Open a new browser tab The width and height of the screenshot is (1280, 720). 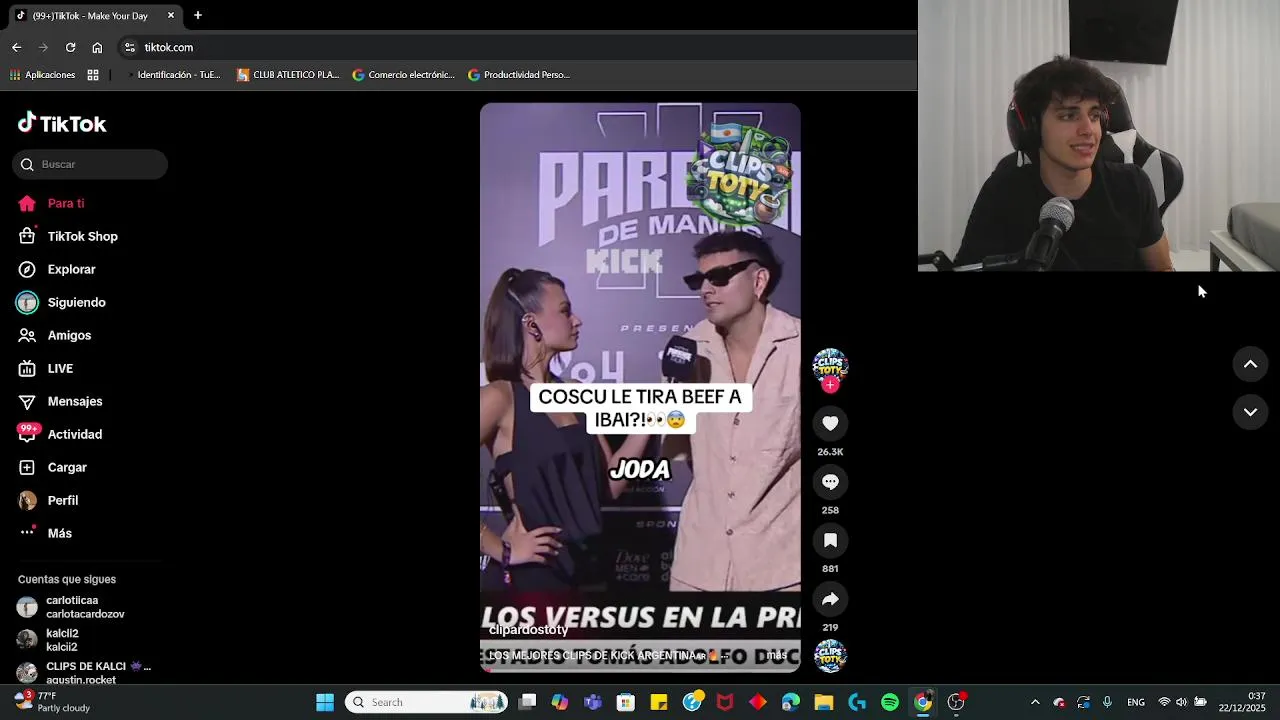pyautogui.click(x=198, y=15)
